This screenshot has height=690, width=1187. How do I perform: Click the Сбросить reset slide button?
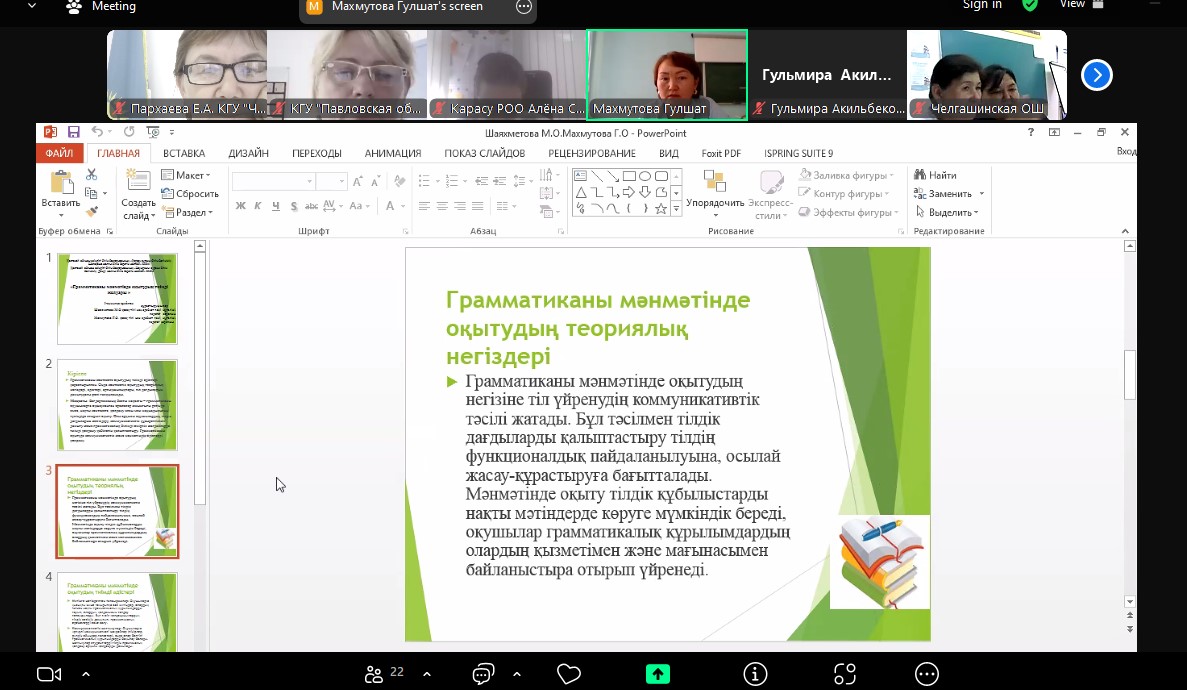pyautogui.click(x=190, y=194)
